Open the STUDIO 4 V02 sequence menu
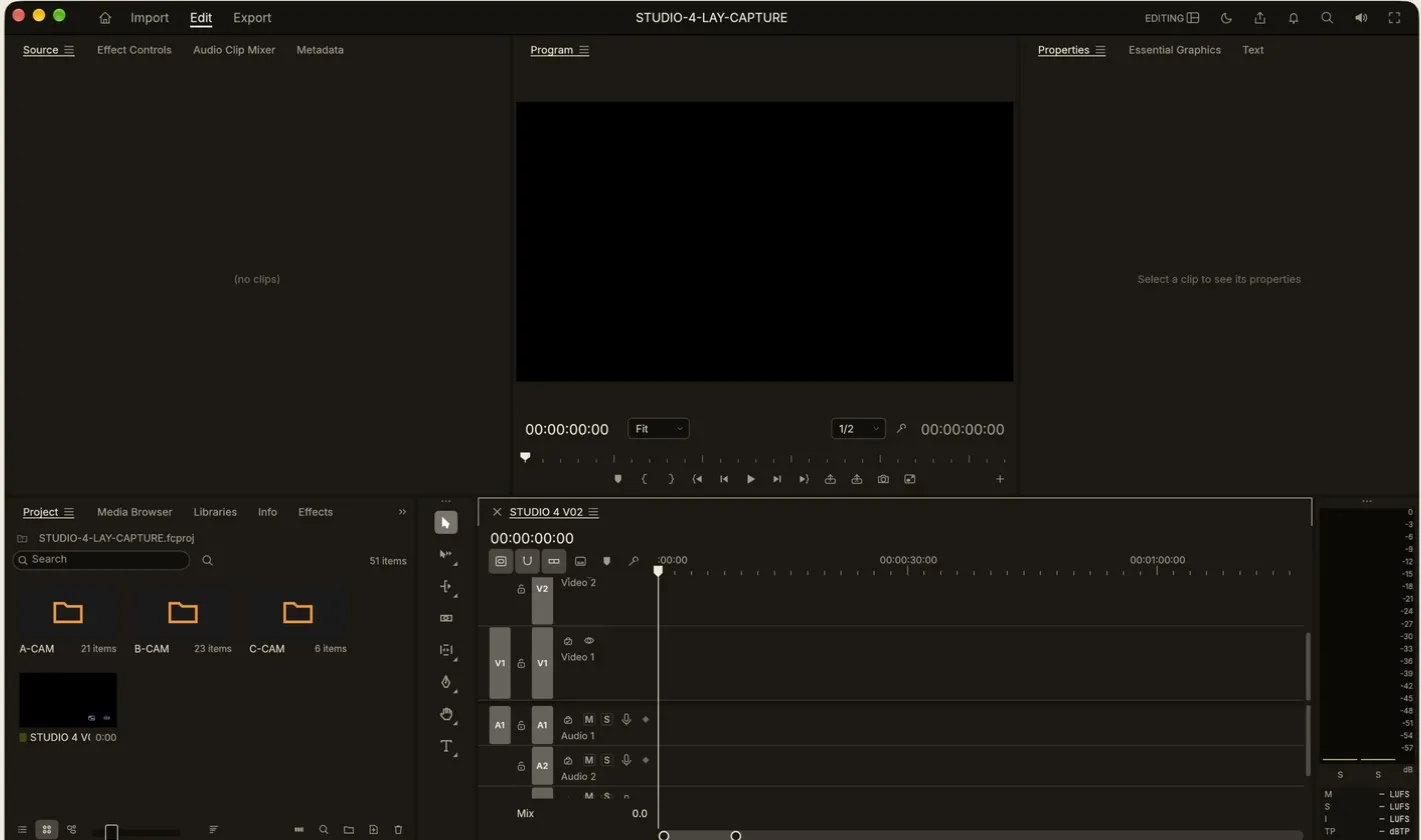Image resolution: width=1421 pixels, height=840 pixels. (x=593, y=512)
